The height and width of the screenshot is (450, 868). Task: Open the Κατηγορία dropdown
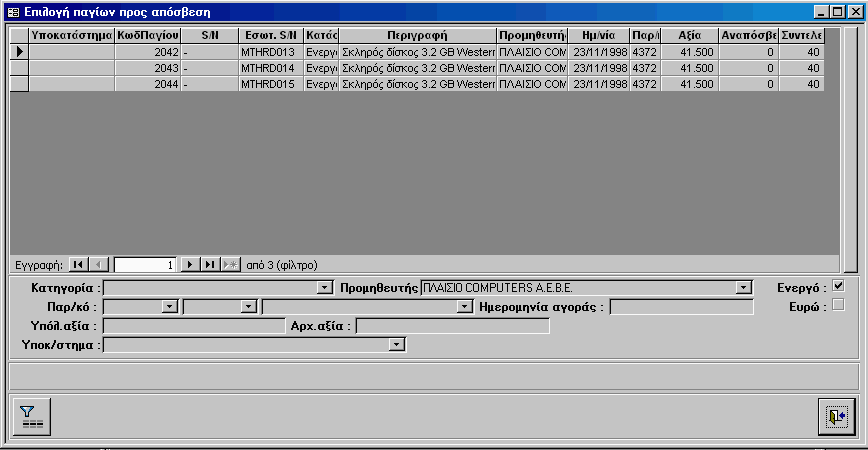pos(324,288)
